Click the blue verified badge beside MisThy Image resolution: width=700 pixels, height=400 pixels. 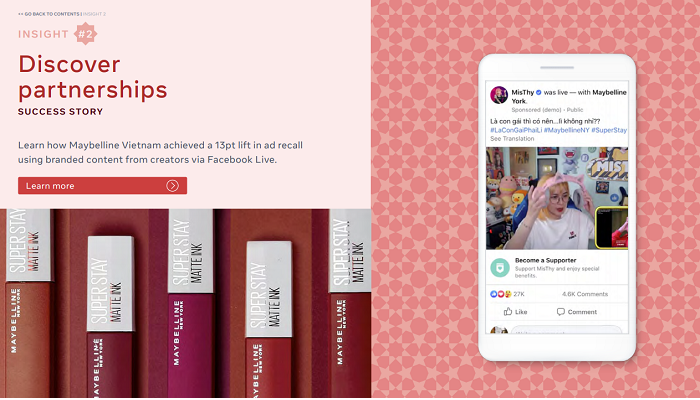coord(538,92)
